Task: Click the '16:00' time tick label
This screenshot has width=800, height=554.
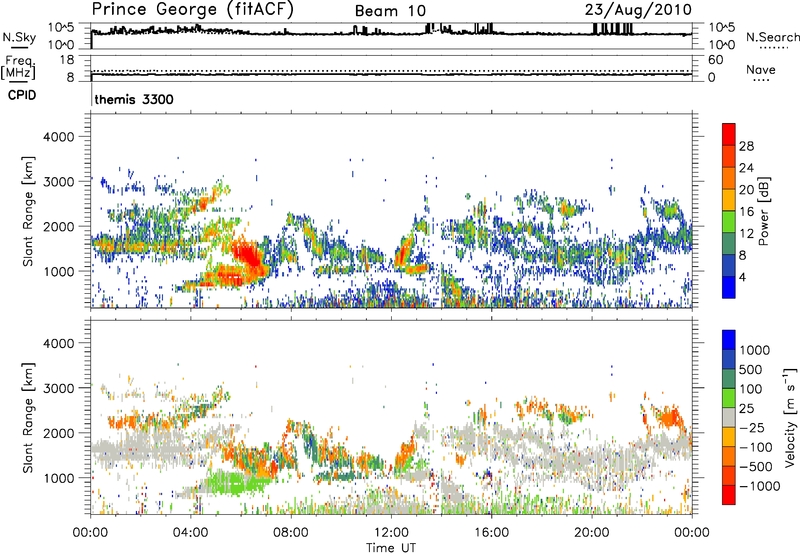Action: [x=491, y=533]
